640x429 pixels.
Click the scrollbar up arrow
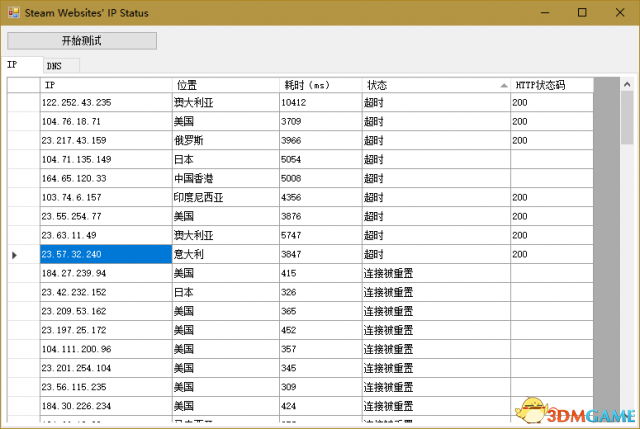tap(627, 84)
